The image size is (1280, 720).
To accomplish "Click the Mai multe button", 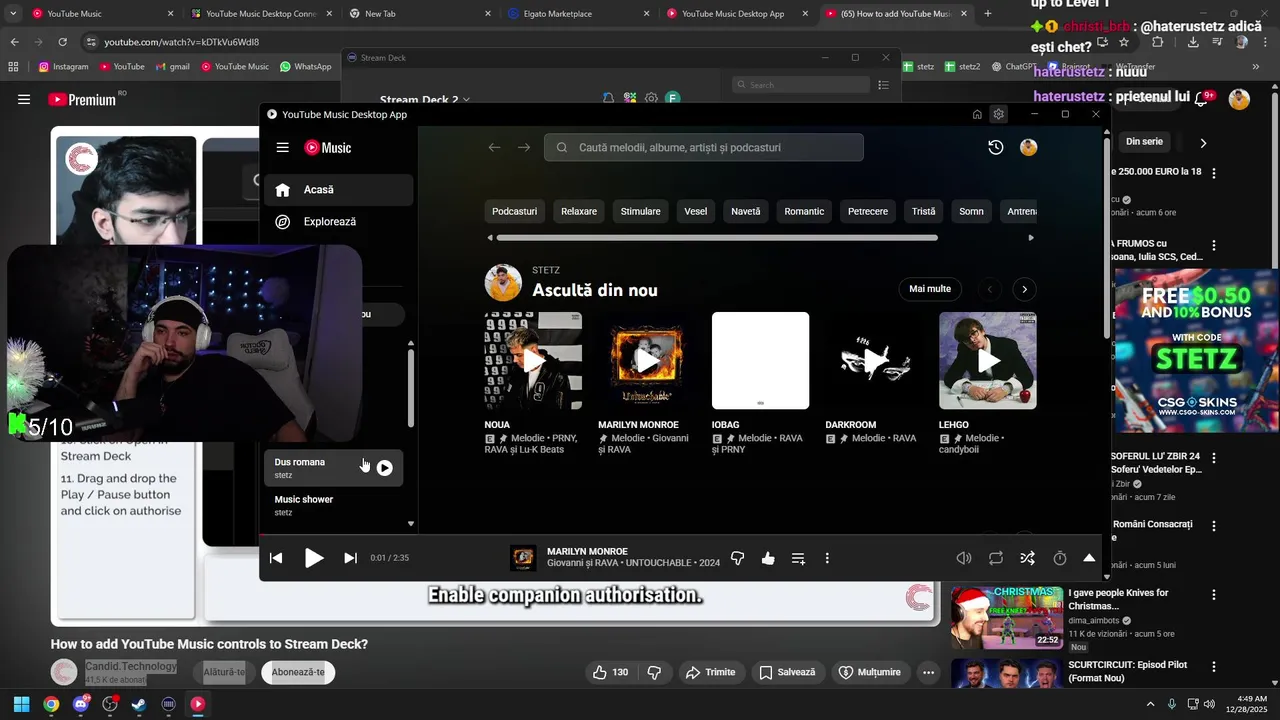I will pyautogui.click(x=930, y=289).
